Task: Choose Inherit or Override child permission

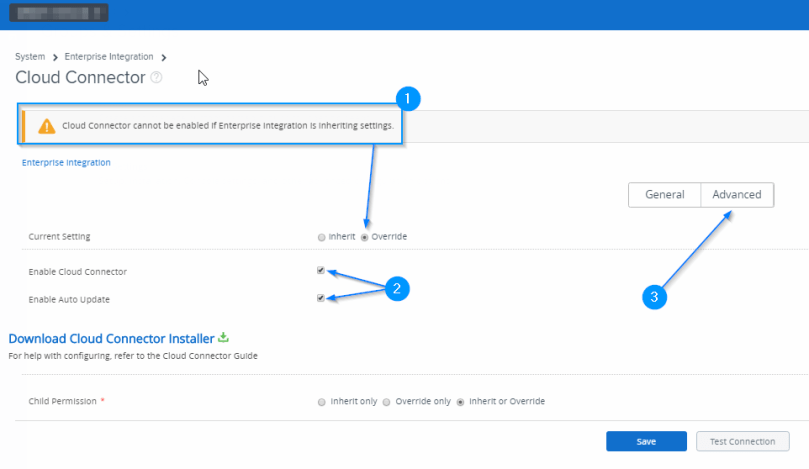Action: 460,402
